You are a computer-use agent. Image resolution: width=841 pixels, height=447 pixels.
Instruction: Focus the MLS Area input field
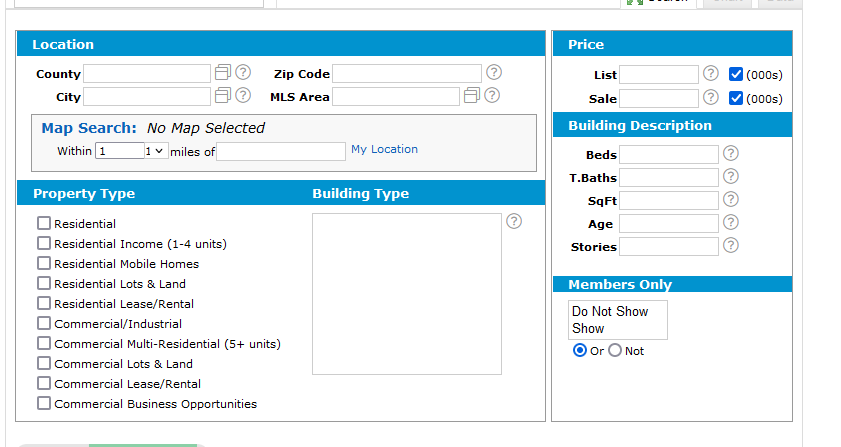(x=396, y=97)
